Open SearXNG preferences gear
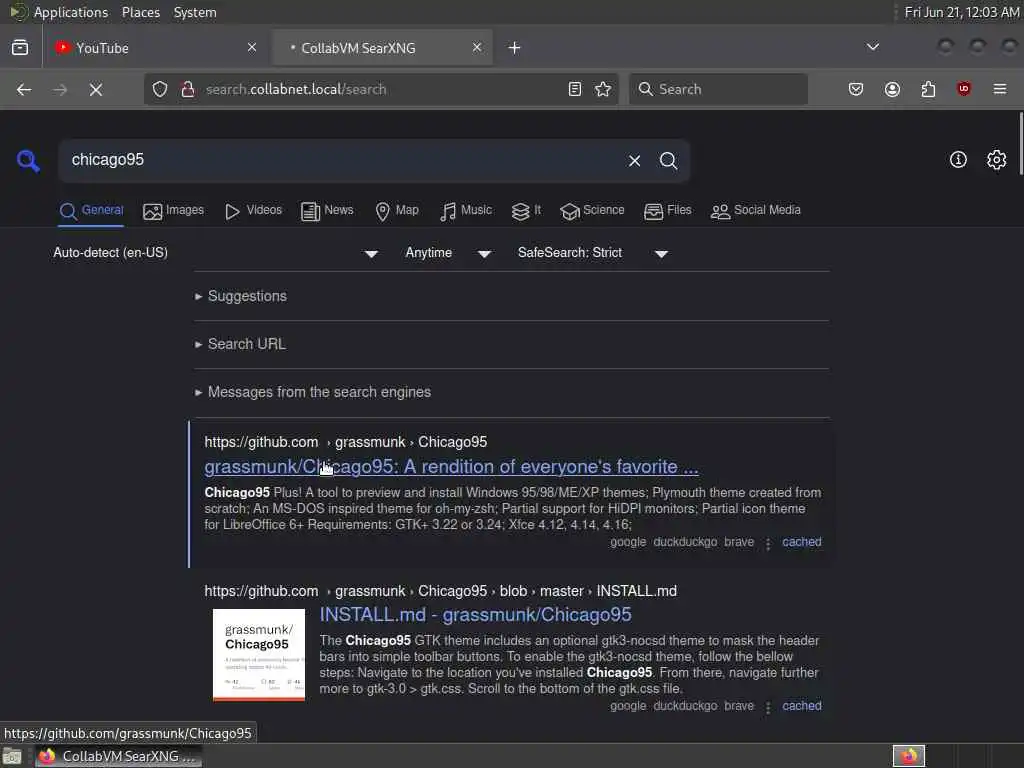This screenshot has width=1024, height=768. 996,160
